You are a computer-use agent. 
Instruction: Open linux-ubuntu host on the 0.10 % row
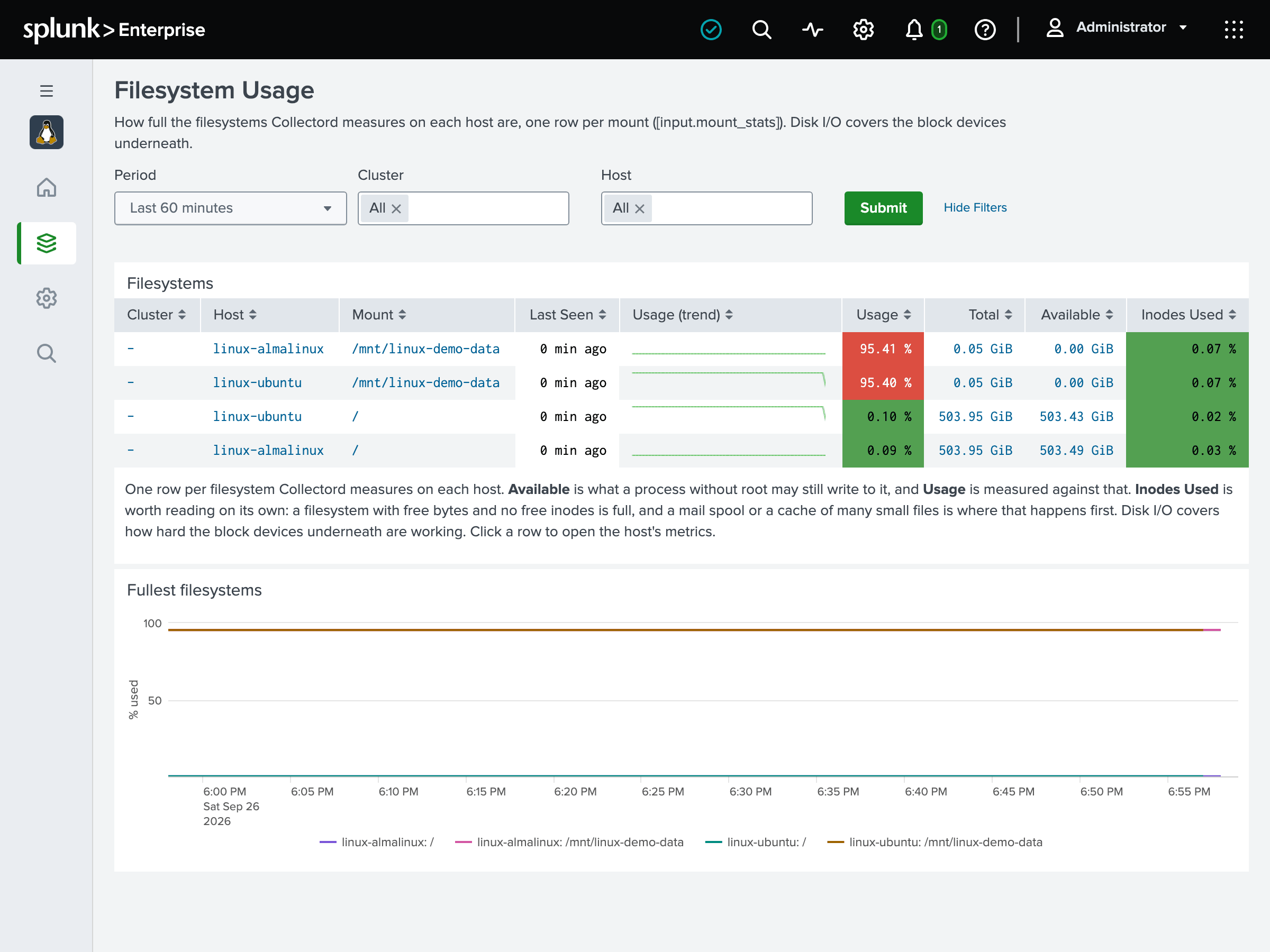(x=257, y=417)
